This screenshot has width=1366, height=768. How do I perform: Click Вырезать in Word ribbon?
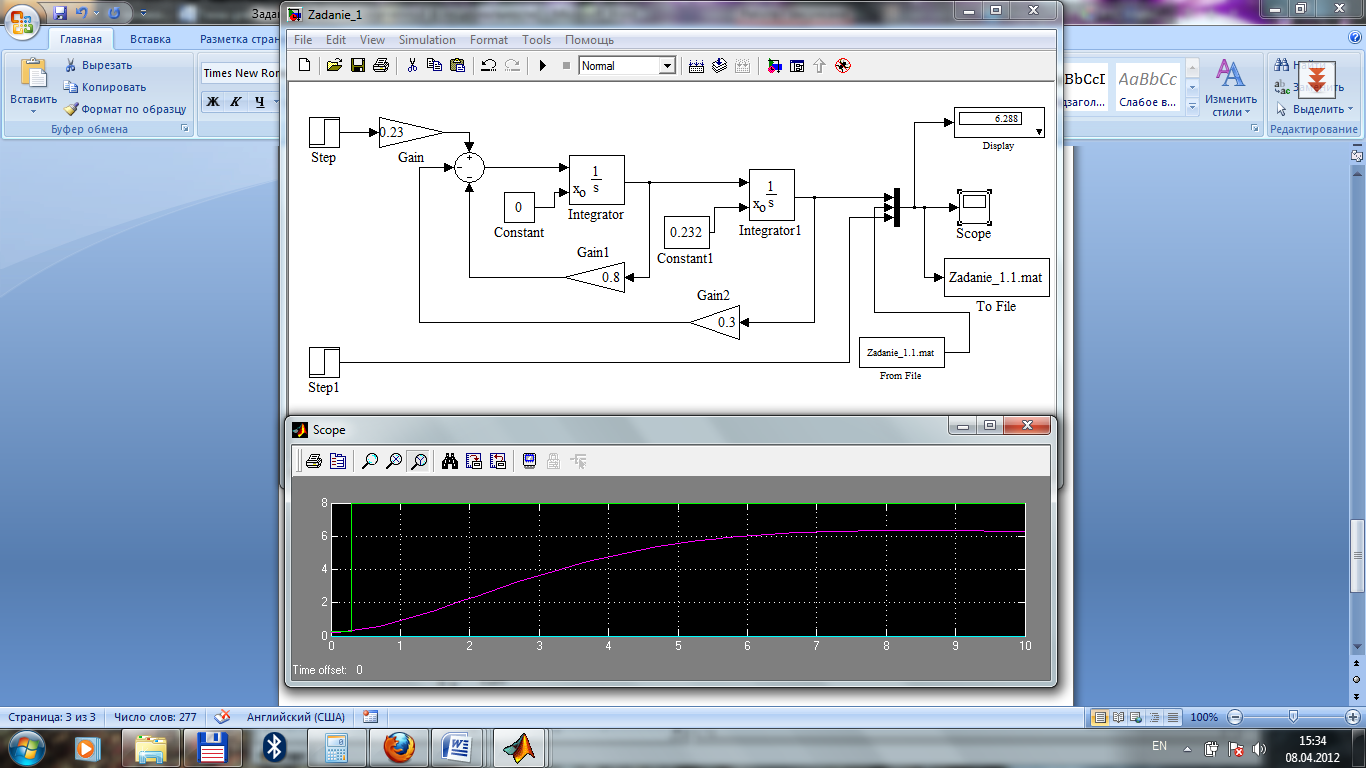pos(98,65)
